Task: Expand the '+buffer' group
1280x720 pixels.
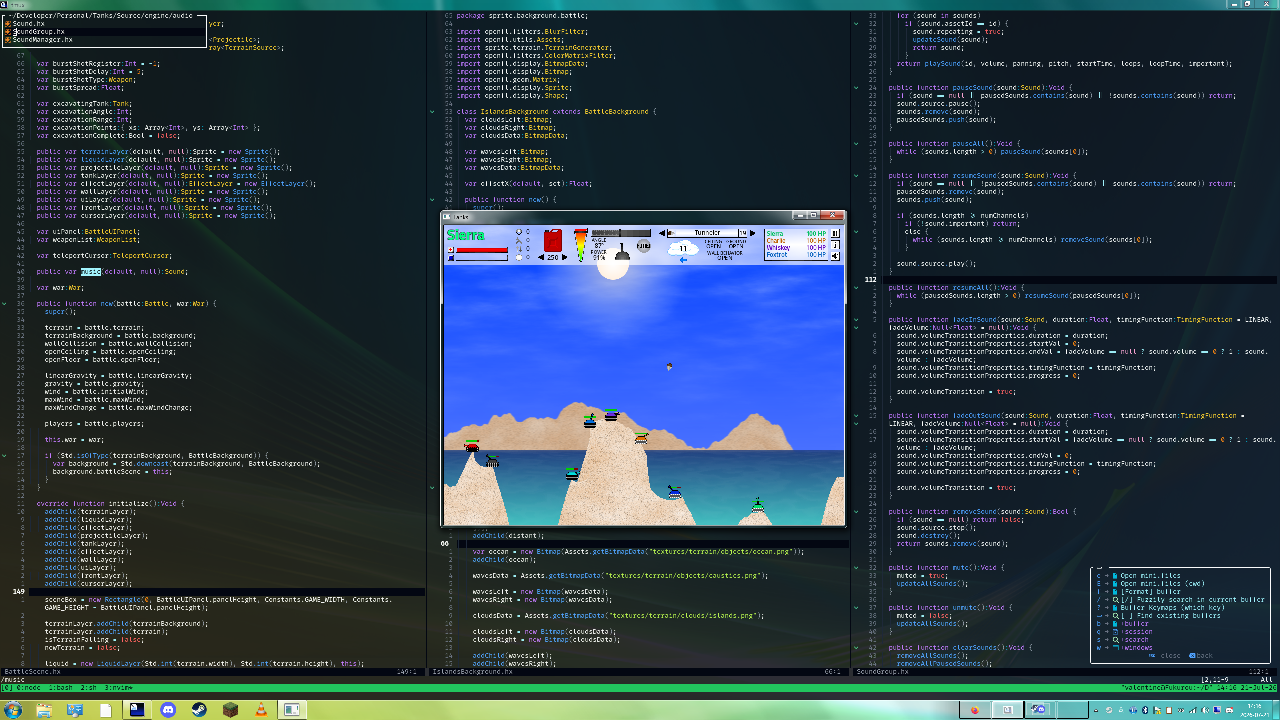Action: click(1135, 624)
